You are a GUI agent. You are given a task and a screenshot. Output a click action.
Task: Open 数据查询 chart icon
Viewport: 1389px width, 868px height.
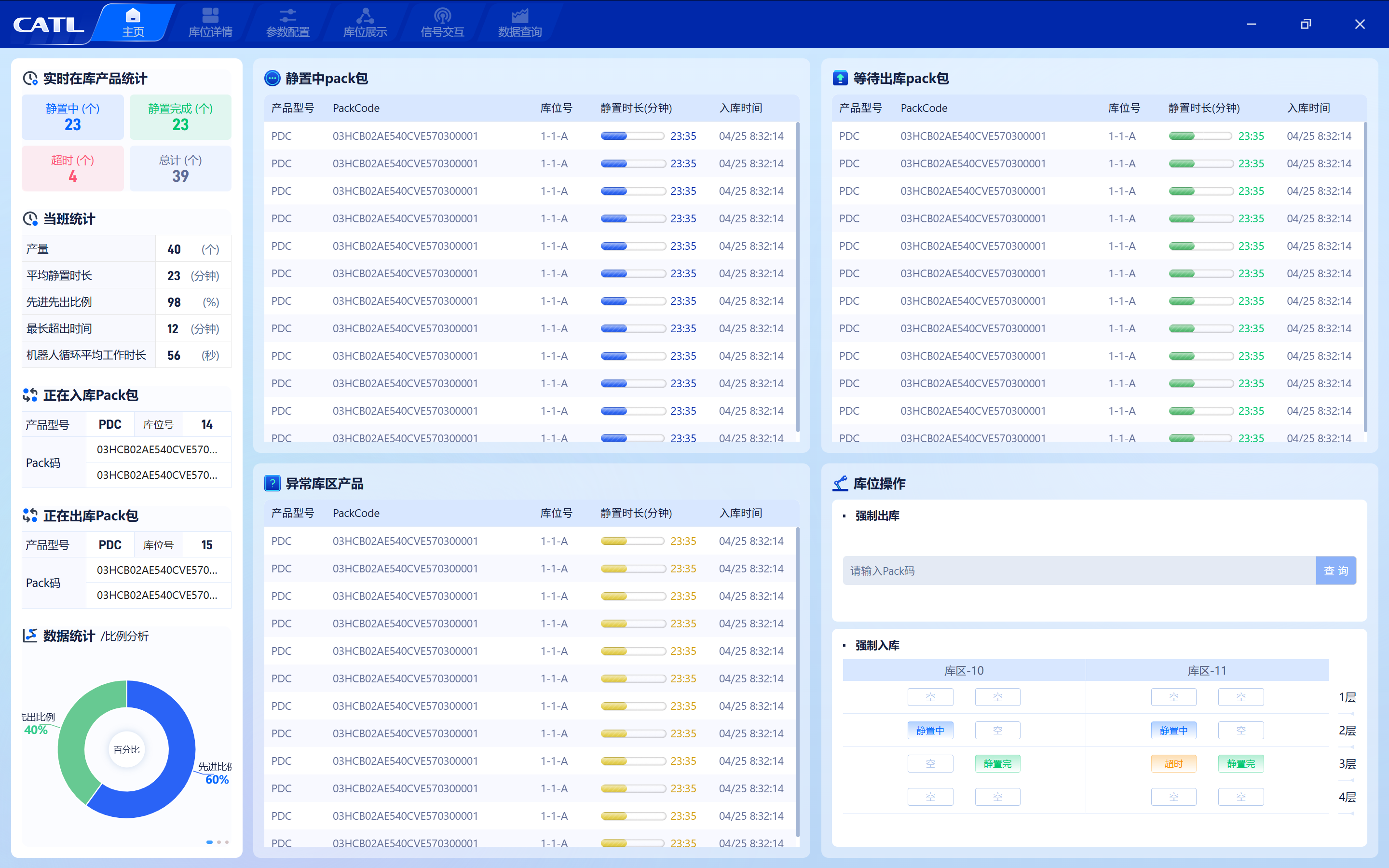[520, 15]
